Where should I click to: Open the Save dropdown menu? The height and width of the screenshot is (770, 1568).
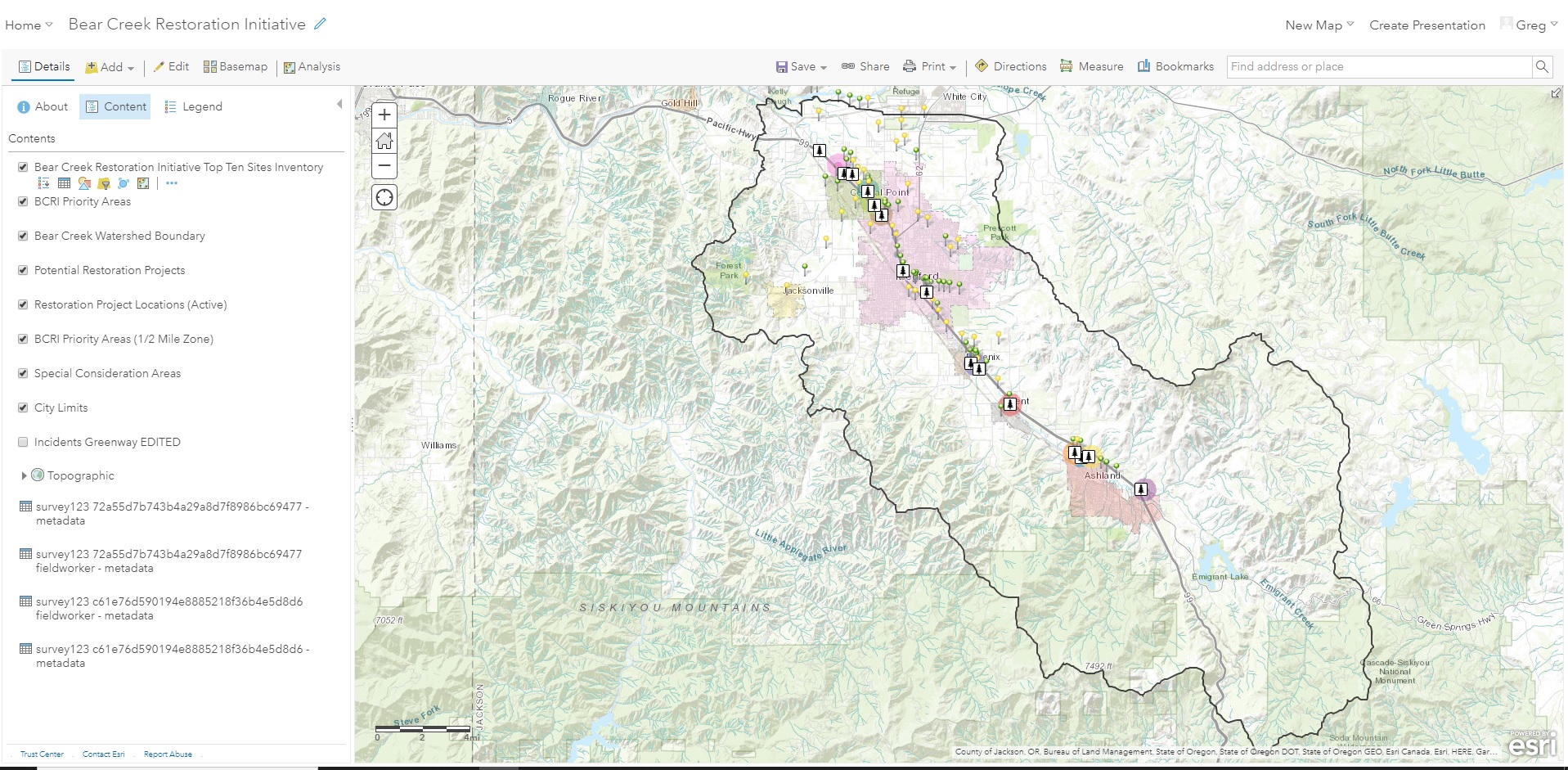tap(802, 67)
